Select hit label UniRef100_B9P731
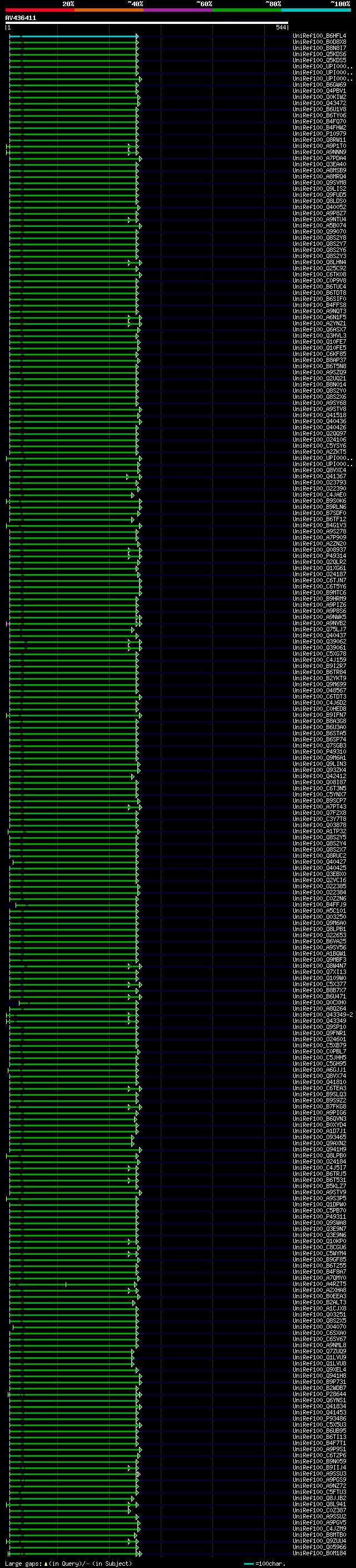 coord(319,1382)
